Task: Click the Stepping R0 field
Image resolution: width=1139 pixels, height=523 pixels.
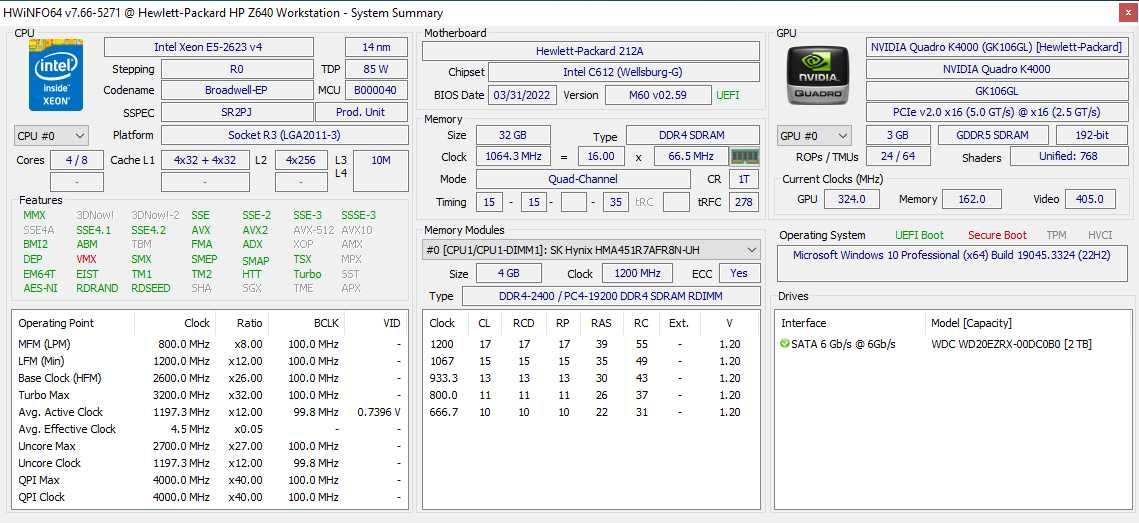Action: (x=237, y=69)
